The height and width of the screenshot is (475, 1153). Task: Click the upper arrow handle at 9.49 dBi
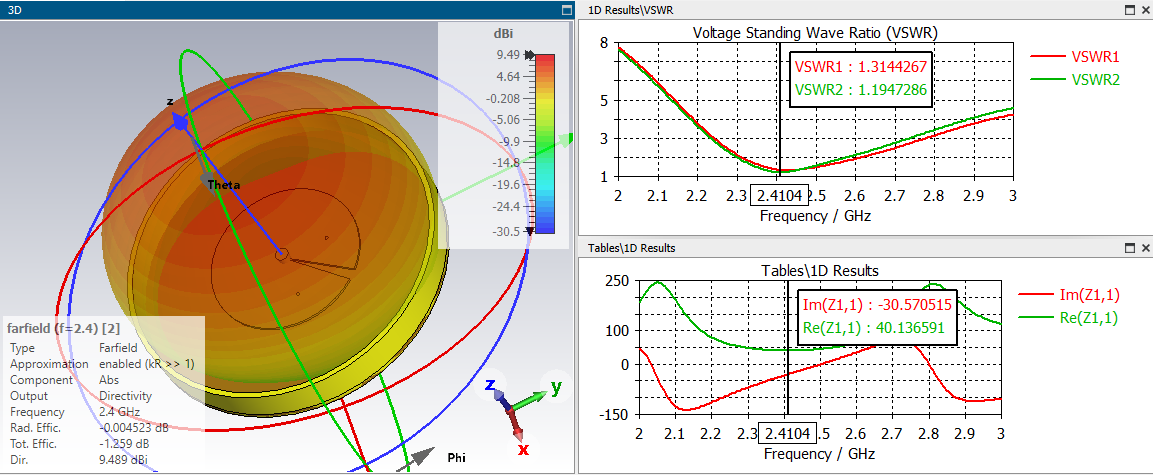tap(529, 56)
